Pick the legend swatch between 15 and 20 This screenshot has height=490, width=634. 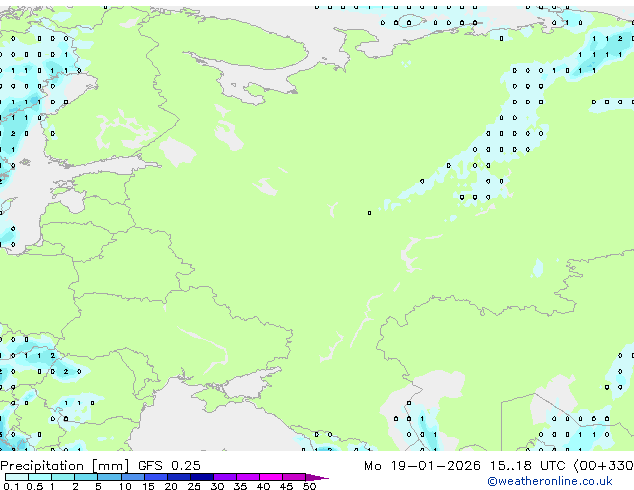tap(155, 477)
